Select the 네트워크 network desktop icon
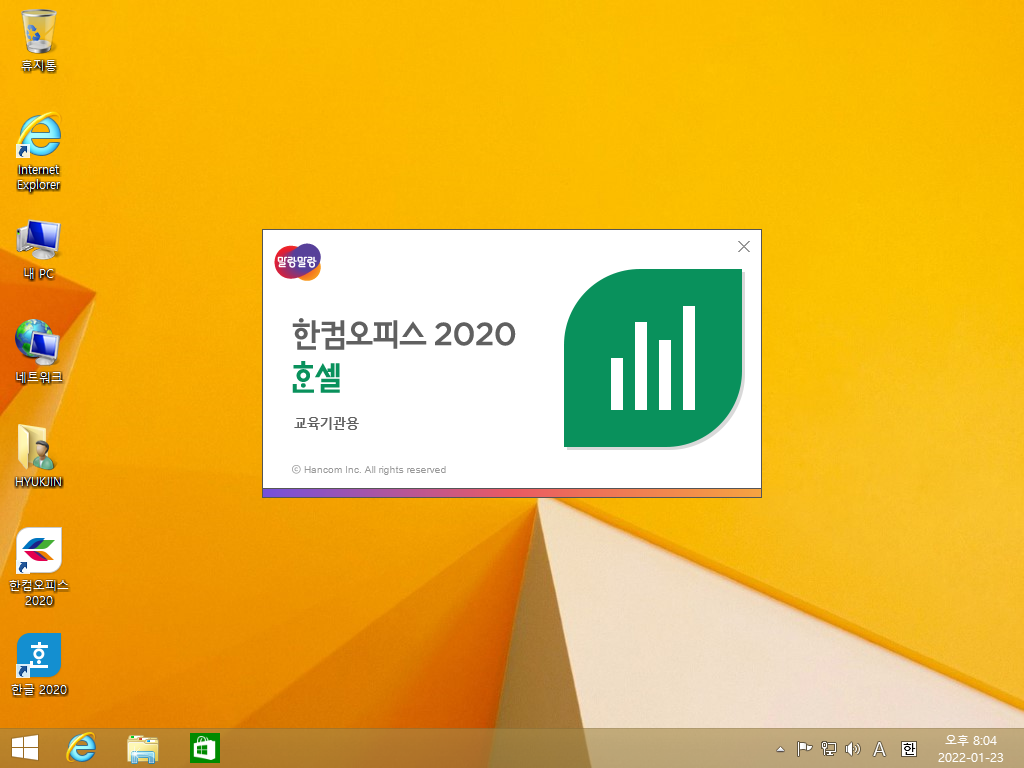 pos(39,351)
